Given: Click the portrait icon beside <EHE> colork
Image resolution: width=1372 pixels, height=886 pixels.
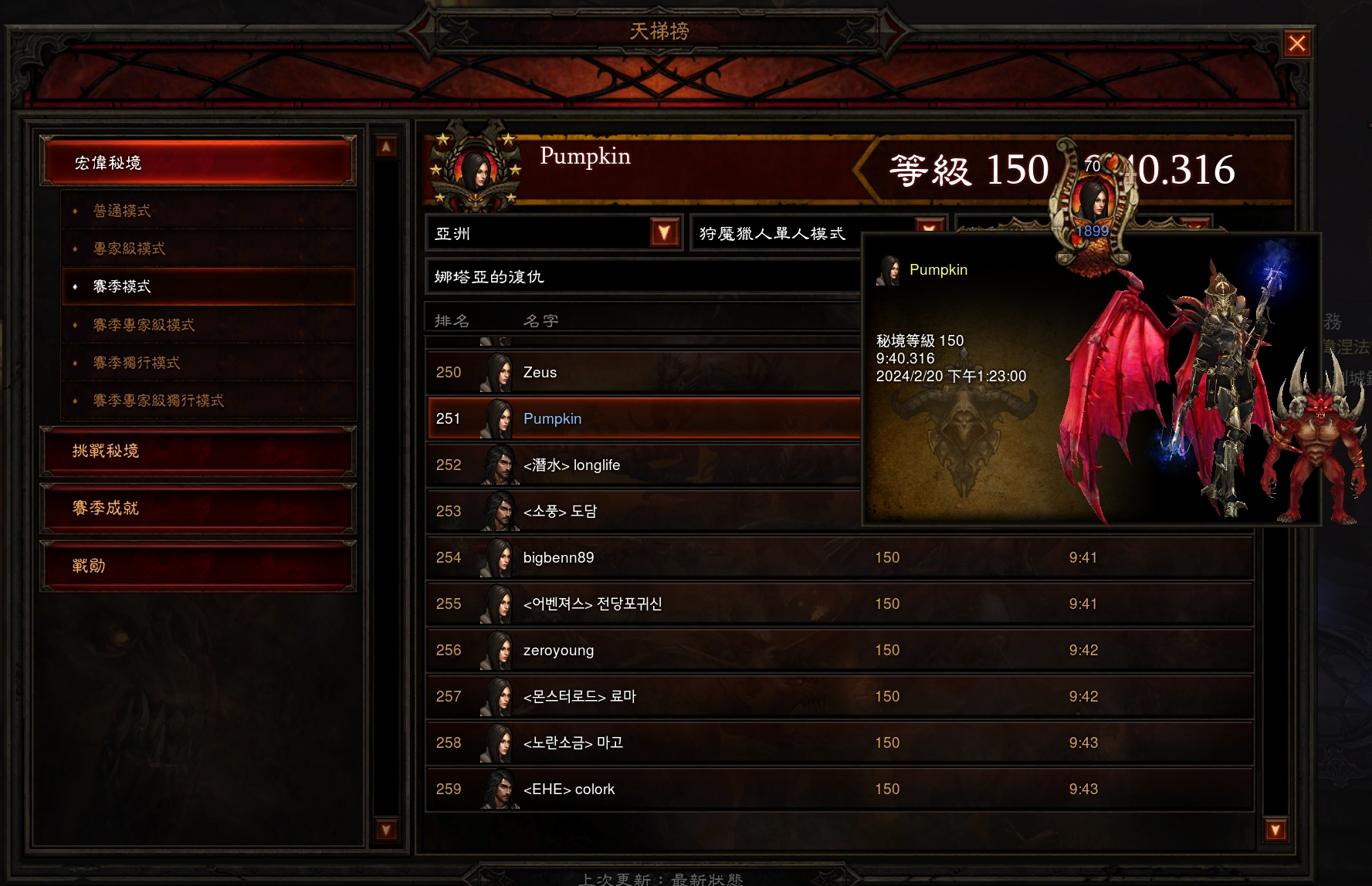Looking at the screenshot, I should [x=498, y=789].
